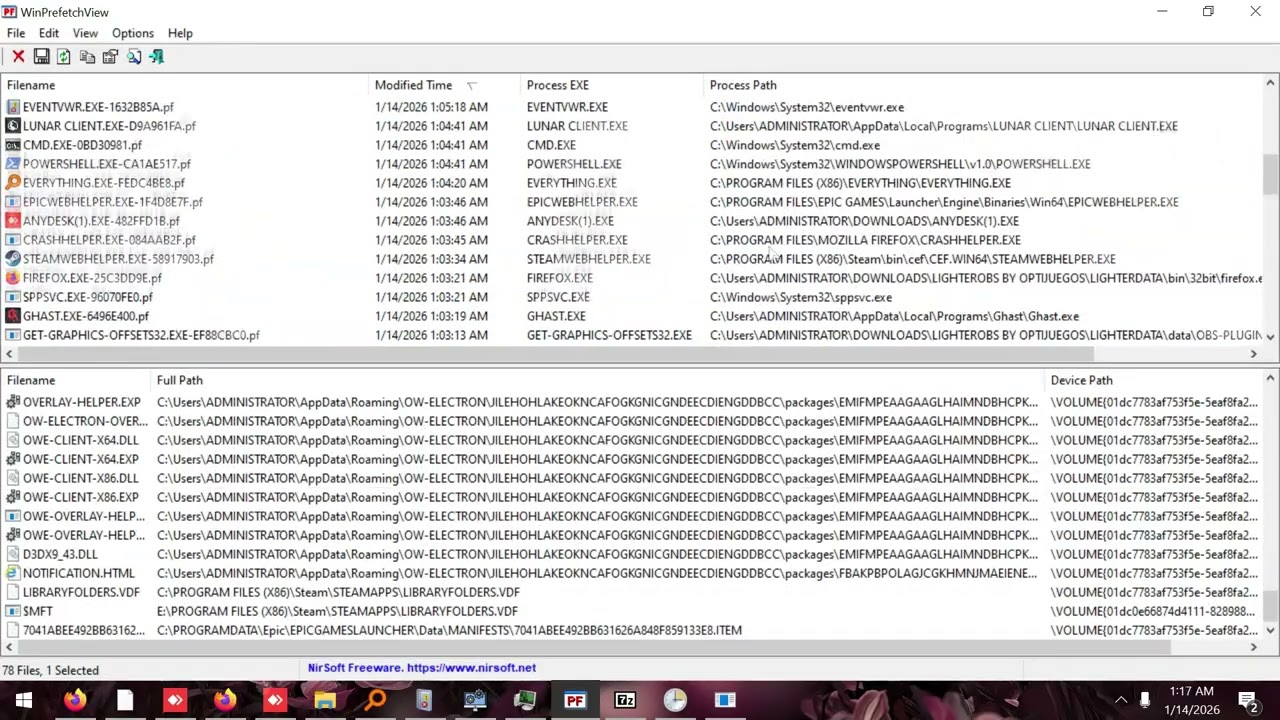Show hidden system tray icons
1280x720 pixels.
1121,700
